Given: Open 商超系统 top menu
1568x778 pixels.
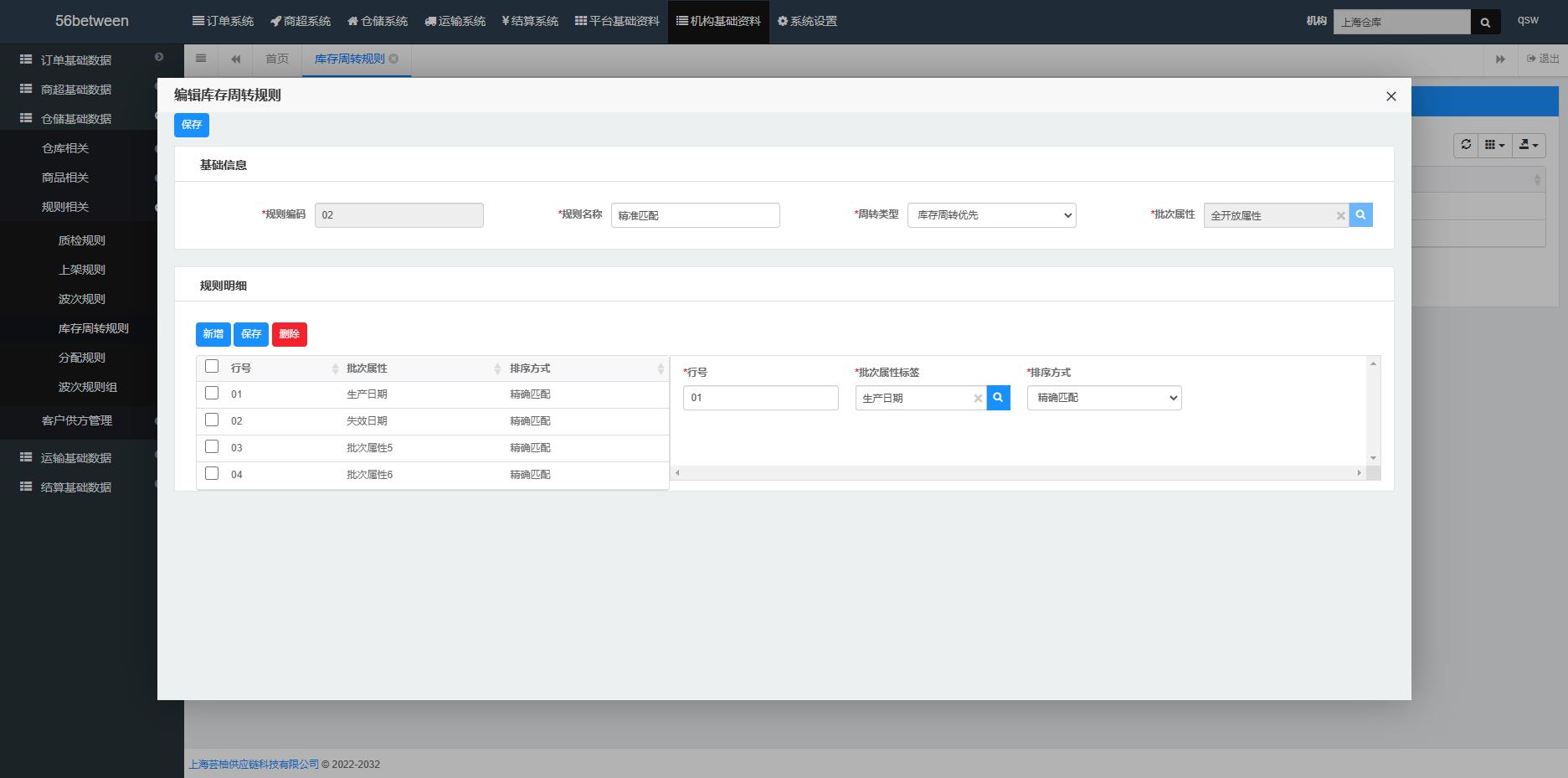Looking at the screenshot, I should coord(301,21).
